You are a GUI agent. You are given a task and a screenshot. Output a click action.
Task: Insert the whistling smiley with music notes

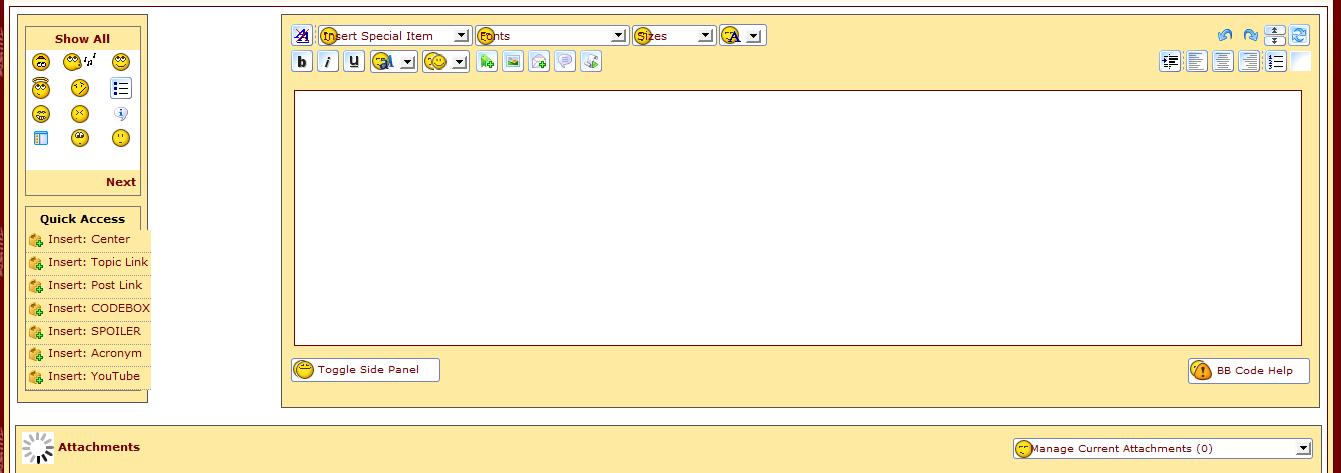80,62
